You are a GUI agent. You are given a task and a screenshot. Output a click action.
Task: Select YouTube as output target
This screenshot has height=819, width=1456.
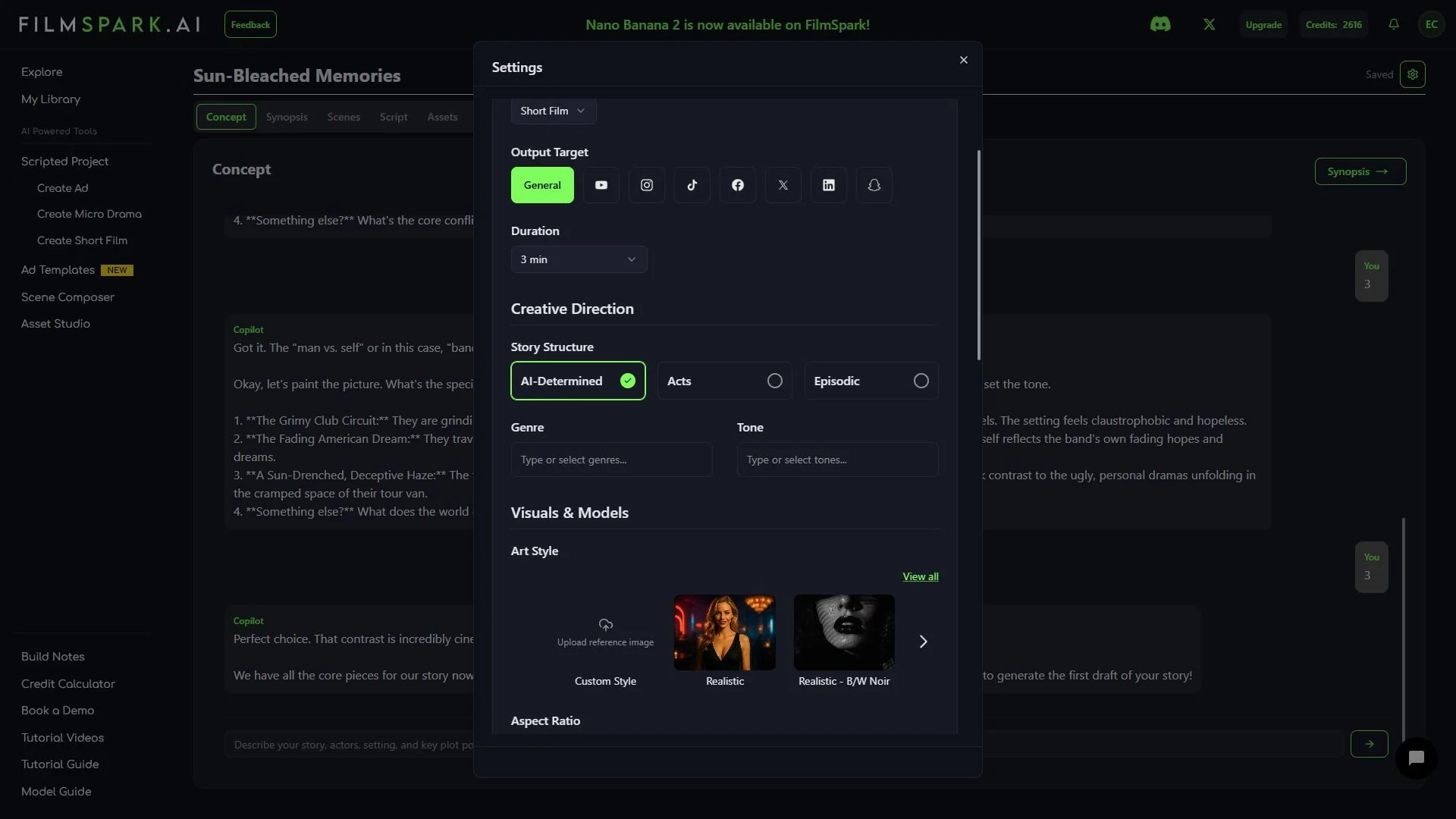click(601, 185)
